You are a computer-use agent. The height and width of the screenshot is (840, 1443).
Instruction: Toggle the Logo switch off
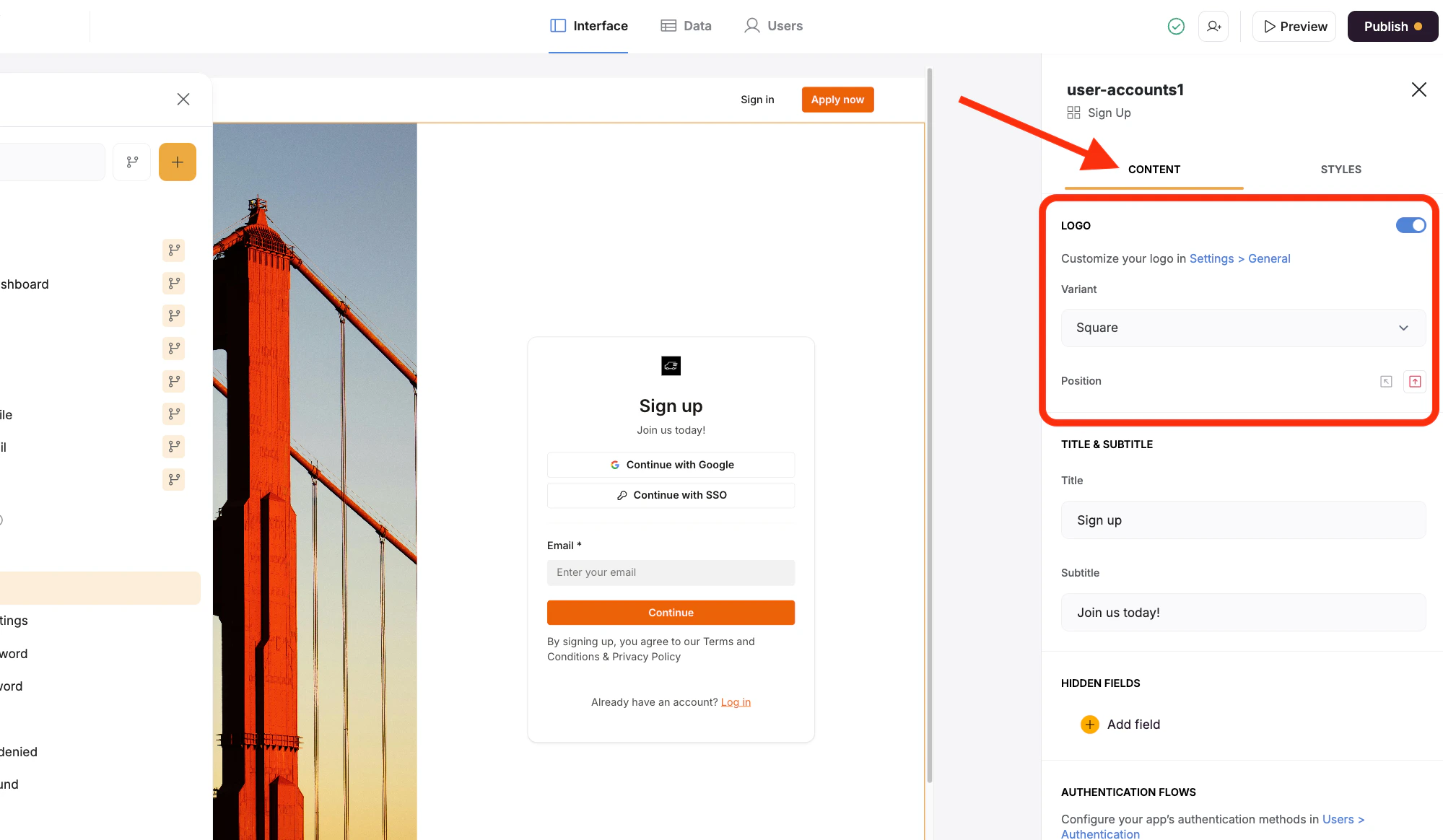(x=1410, y=226)
